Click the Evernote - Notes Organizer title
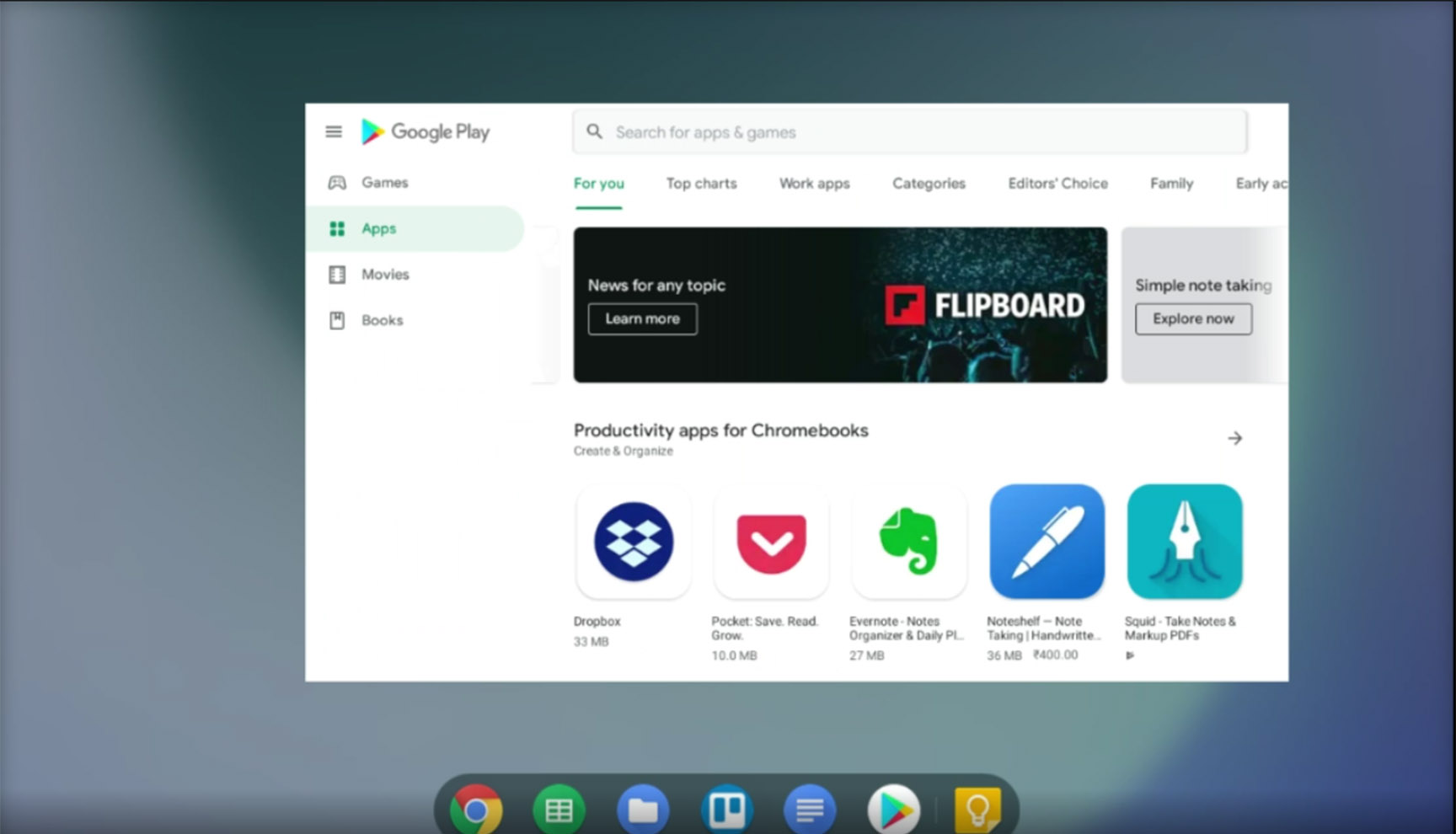This screenshot has width=1456, height=834. tap(906, 628)
